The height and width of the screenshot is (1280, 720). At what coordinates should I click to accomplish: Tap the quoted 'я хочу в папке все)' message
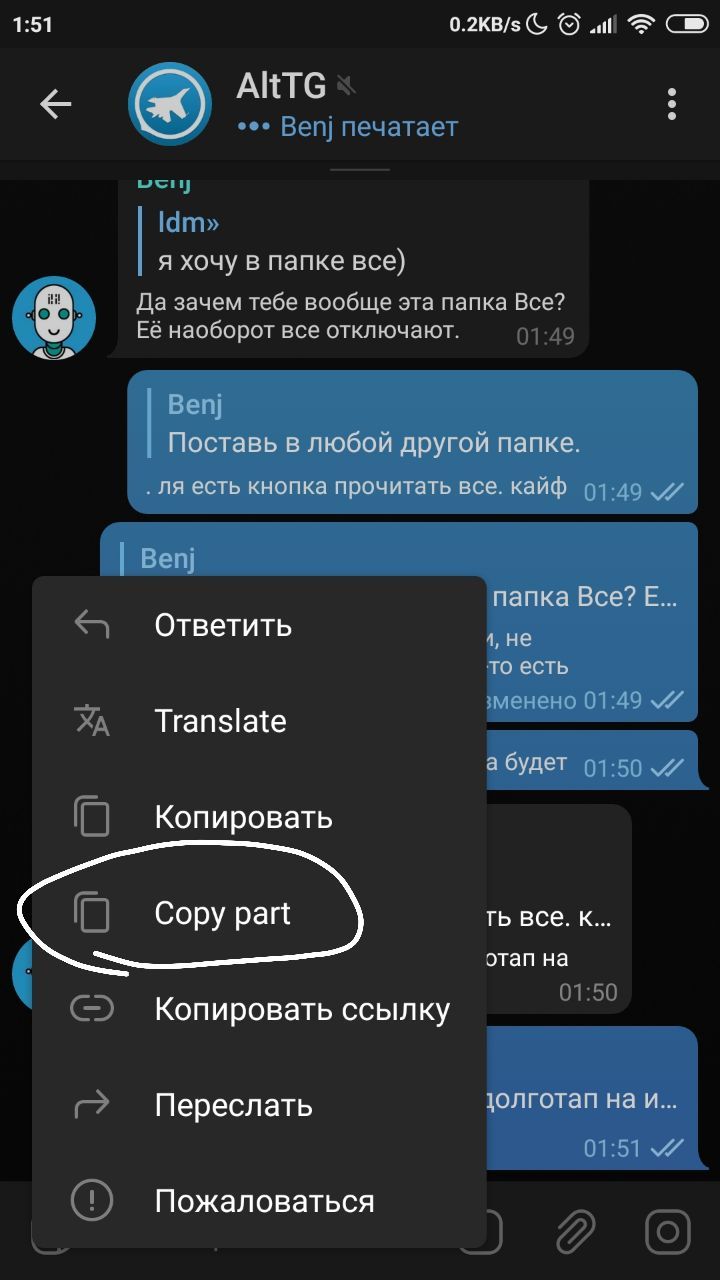280,242
